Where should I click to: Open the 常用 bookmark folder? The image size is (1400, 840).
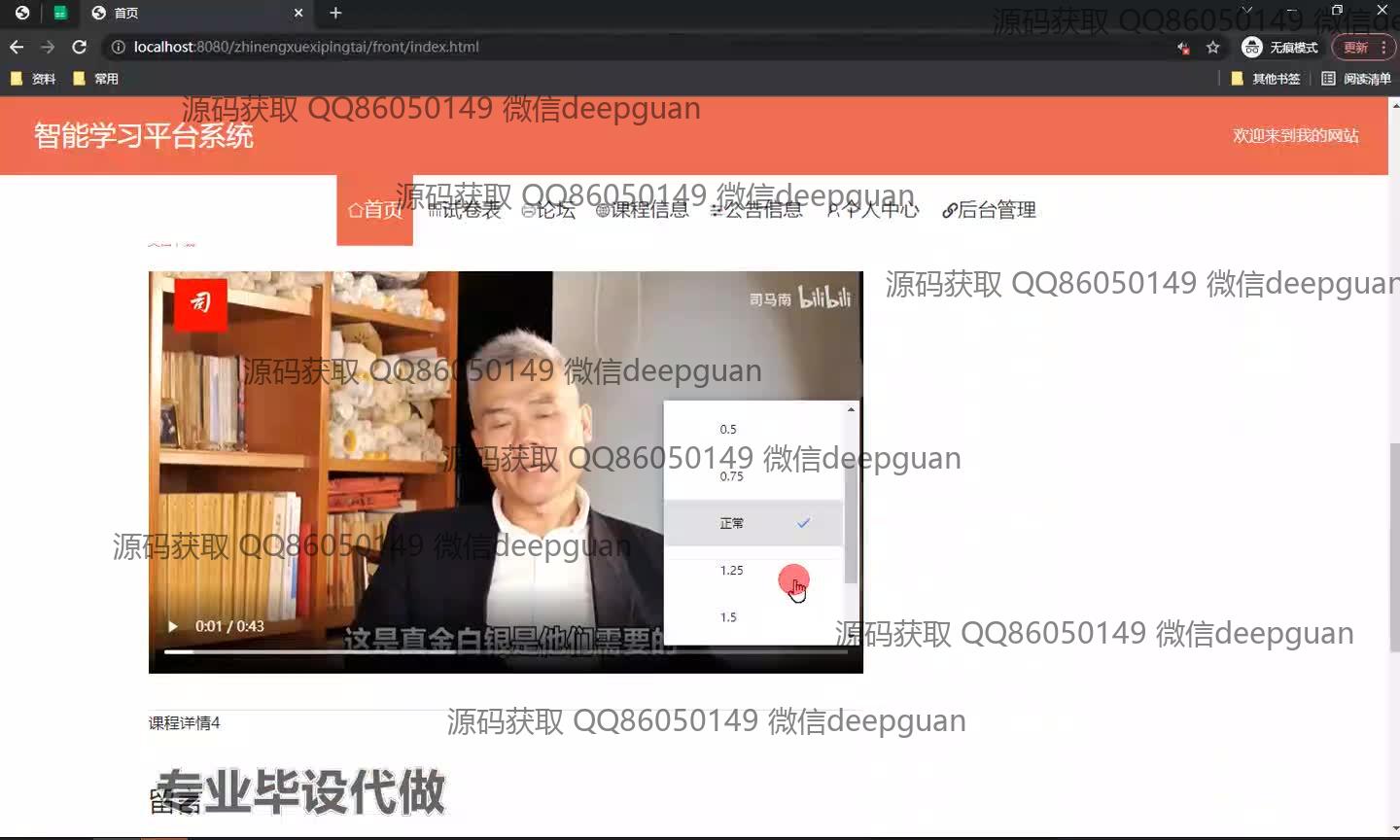coord(96,79)
